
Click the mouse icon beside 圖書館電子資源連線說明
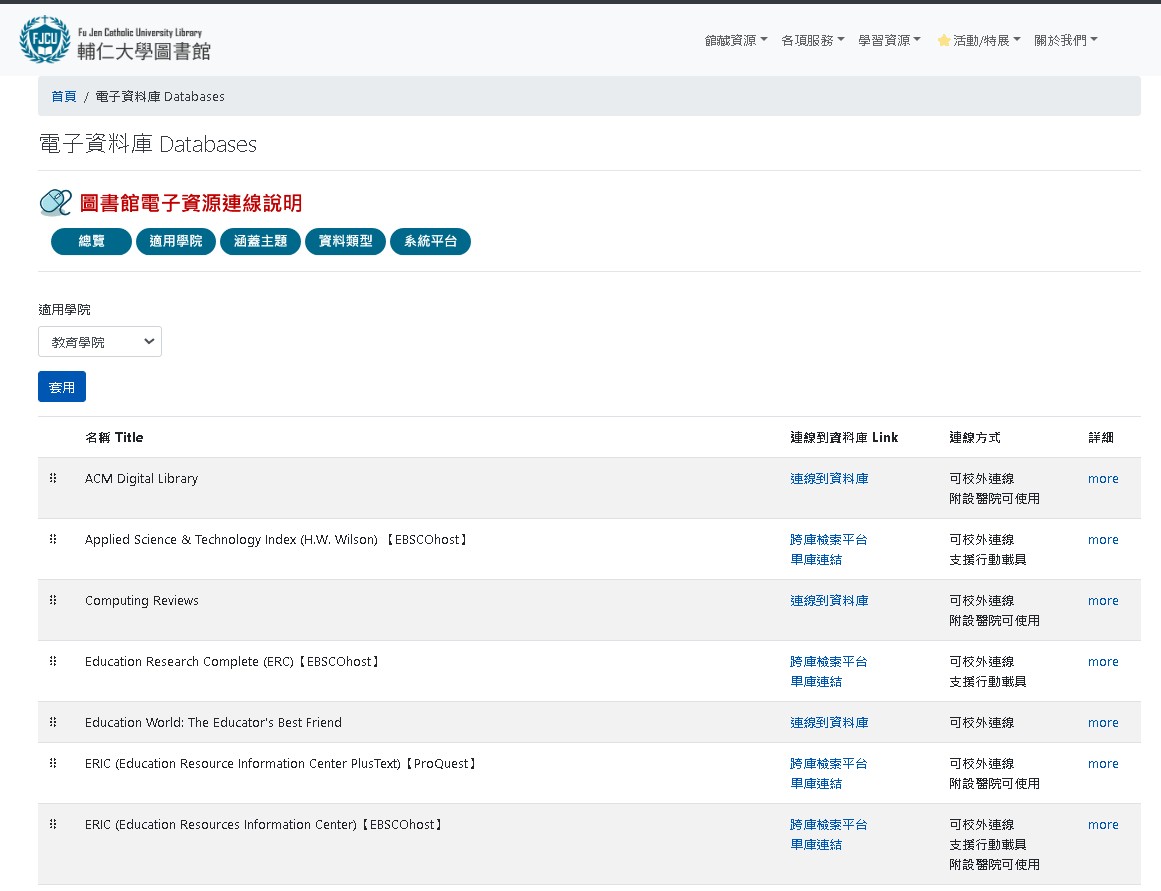coord(56,203)
